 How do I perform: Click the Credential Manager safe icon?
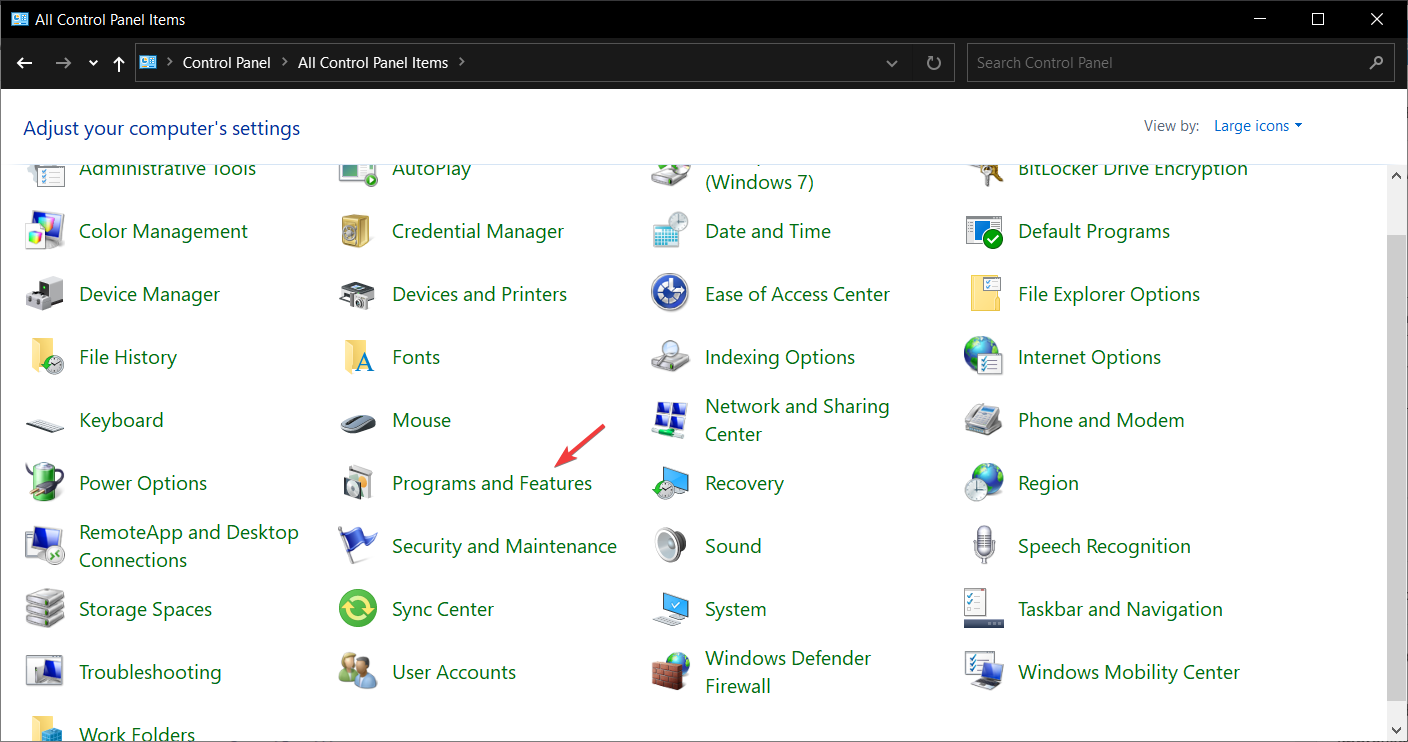tap(357, 231)
